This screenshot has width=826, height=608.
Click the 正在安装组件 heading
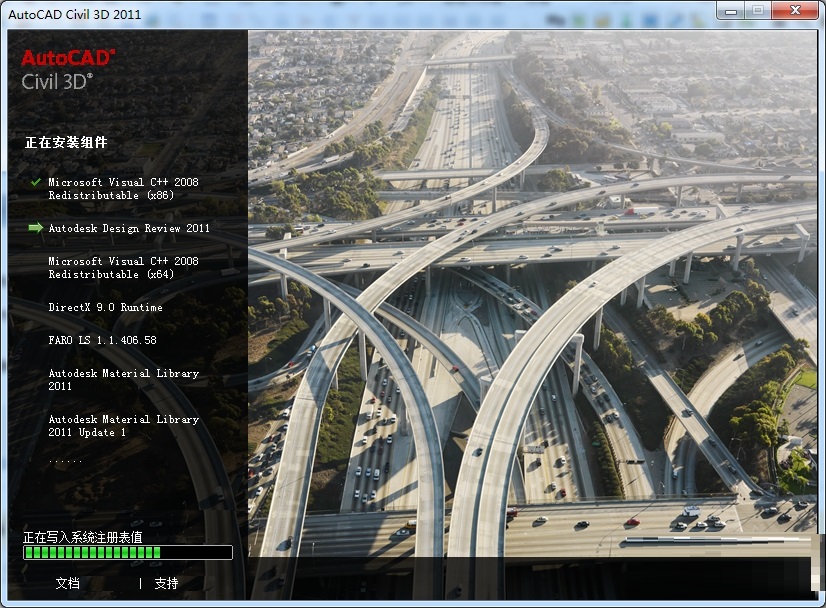(x=66, y=142)
